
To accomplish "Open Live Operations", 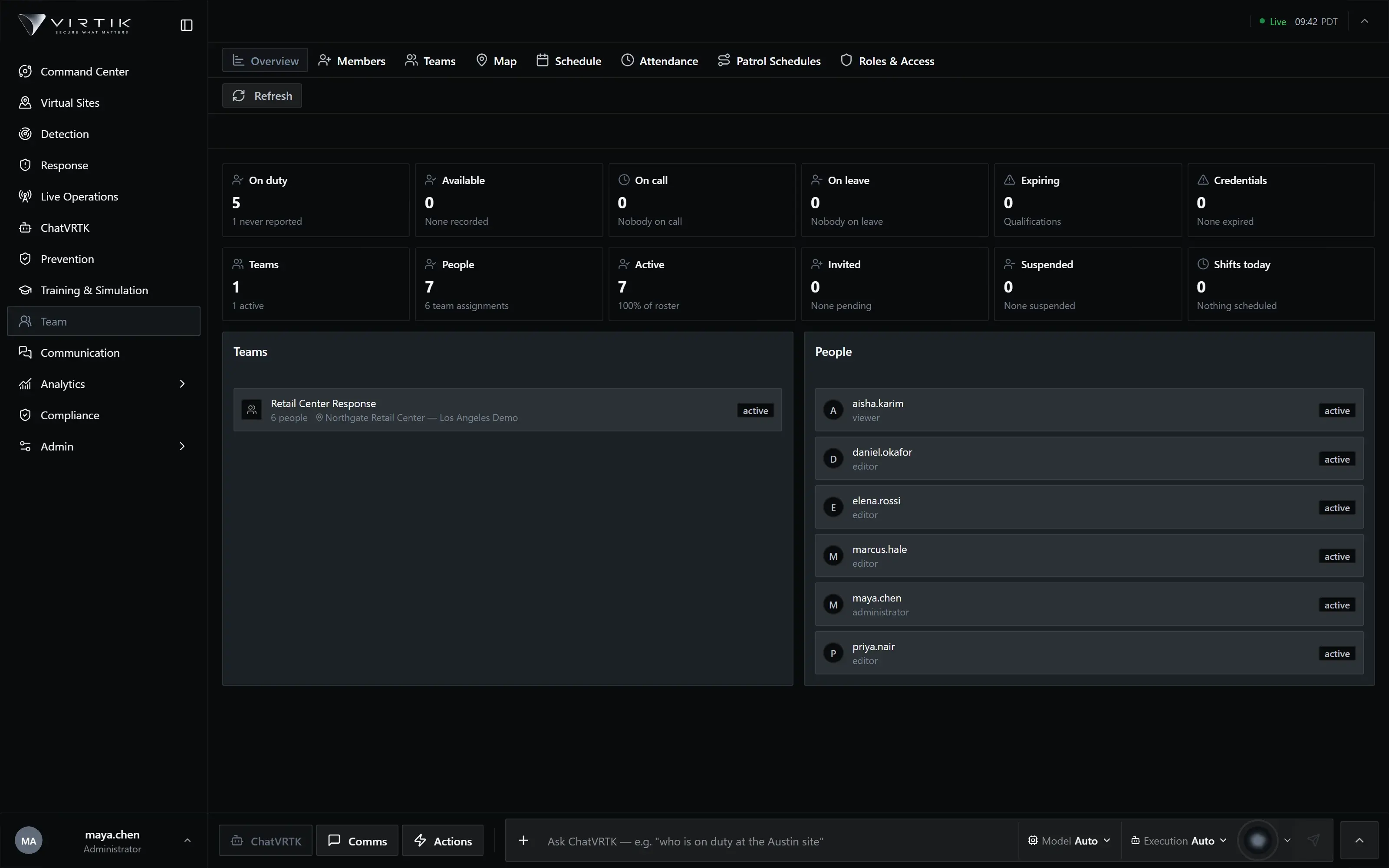I will point(103,196).
